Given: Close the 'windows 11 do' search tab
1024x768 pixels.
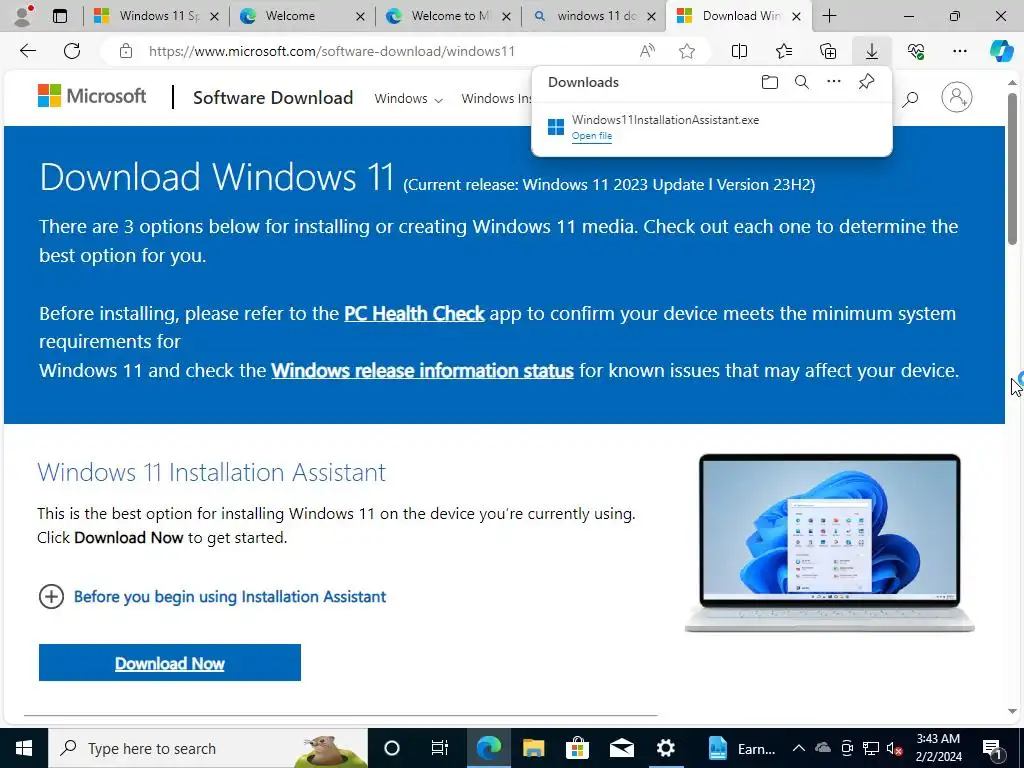Looking at the screenshot, I should point(651,16).
